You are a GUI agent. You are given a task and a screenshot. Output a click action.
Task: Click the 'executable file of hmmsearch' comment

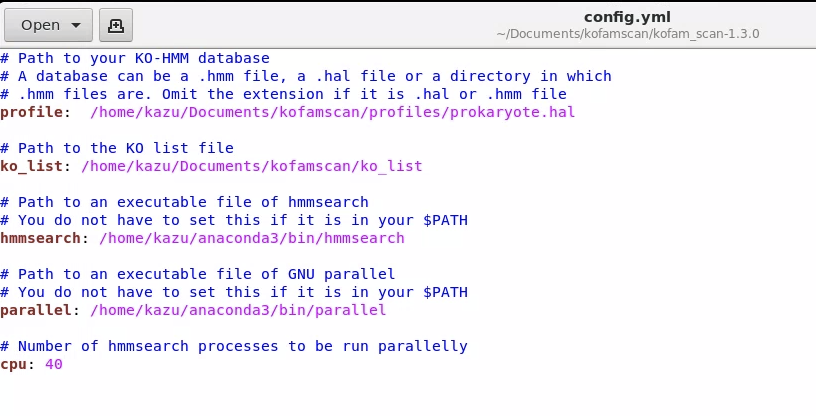coord(184,202)
